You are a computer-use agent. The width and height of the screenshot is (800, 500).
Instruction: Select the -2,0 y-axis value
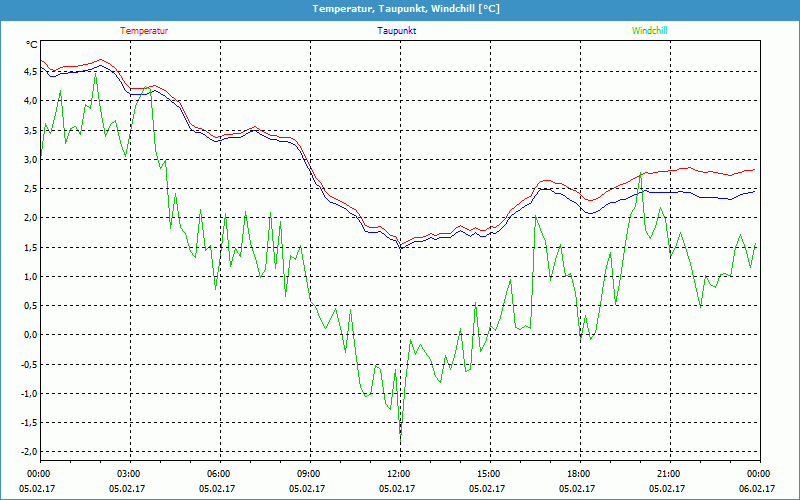29,452
